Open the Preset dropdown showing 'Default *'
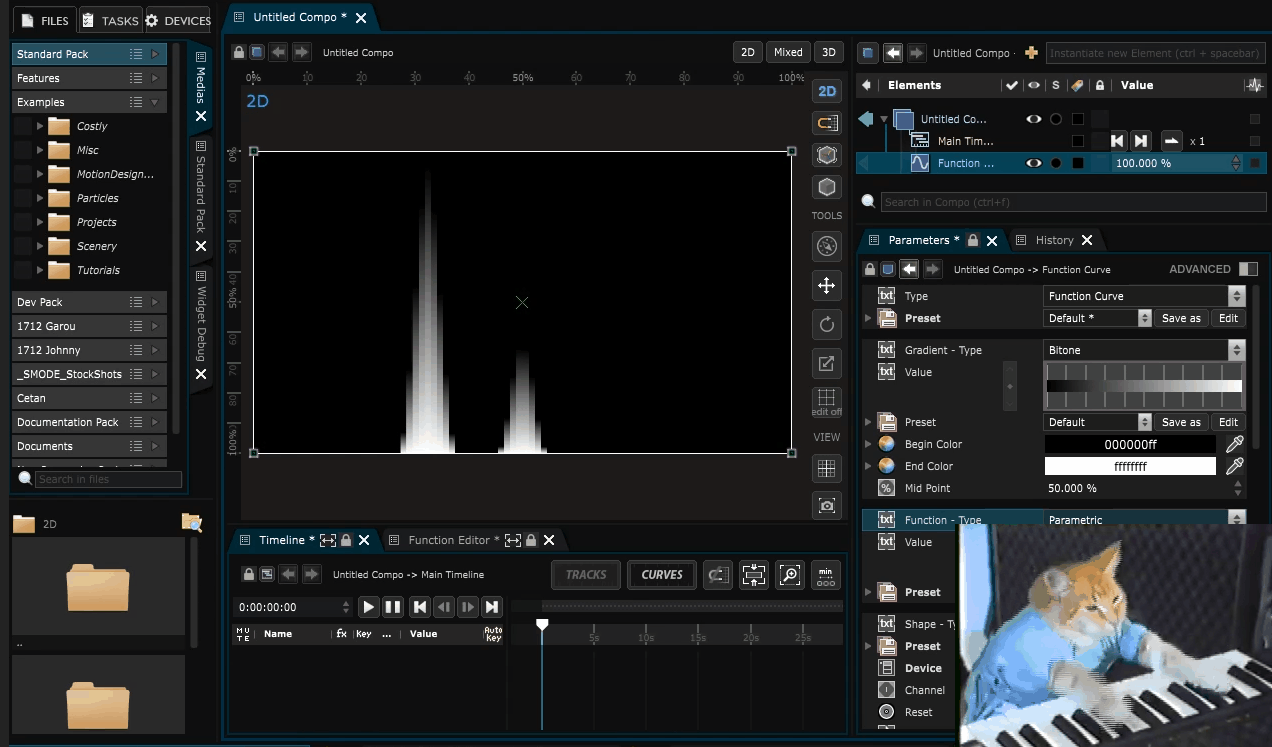The image size is (1272, 747). [x=1098, y=318]
